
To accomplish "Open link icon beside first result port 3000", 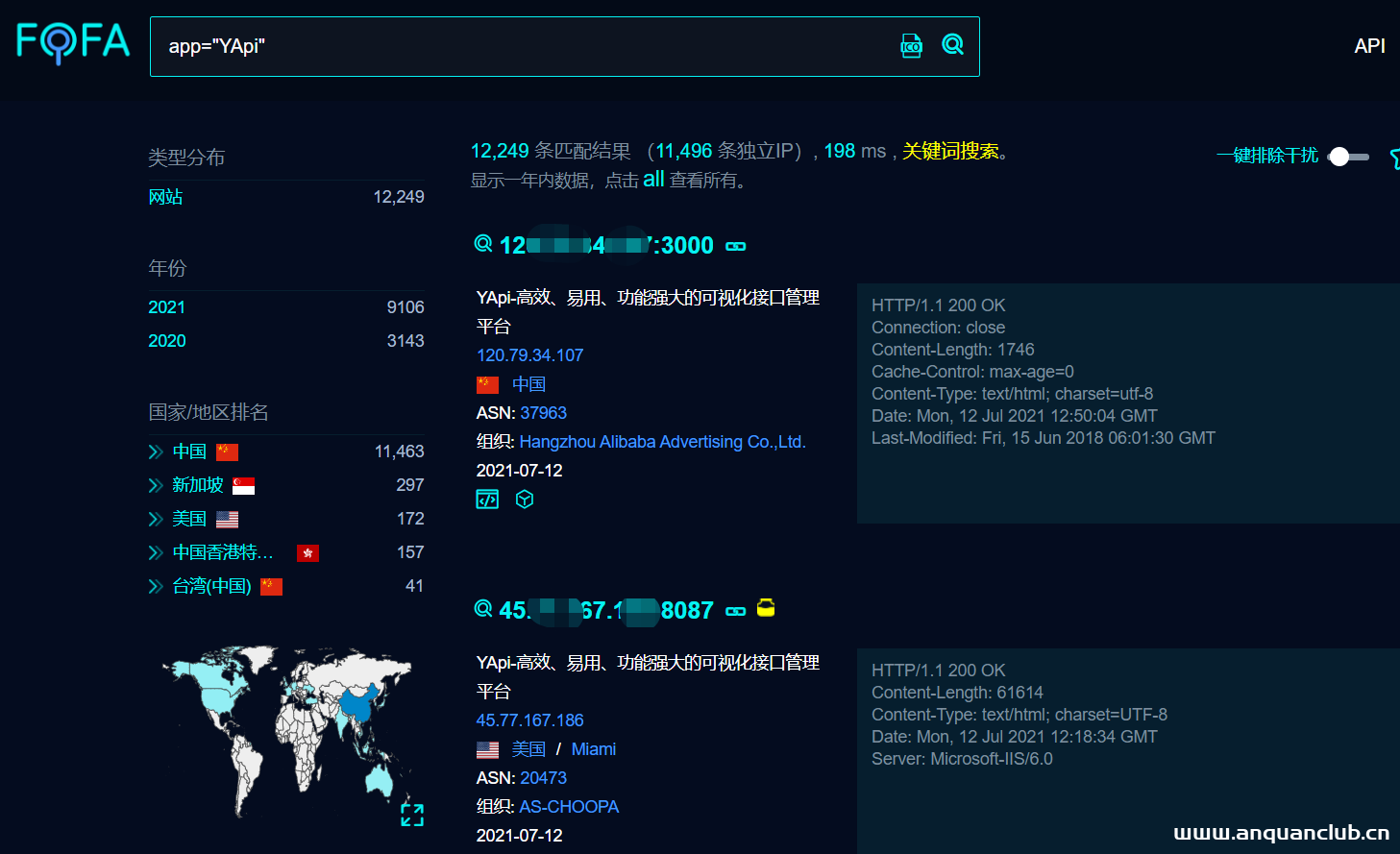I will (736, 247).
